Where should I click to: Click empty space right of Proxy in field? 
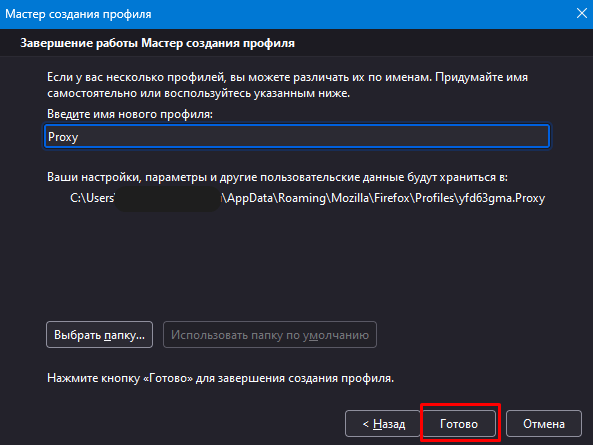pyautogui.click(x=314, y=136)
